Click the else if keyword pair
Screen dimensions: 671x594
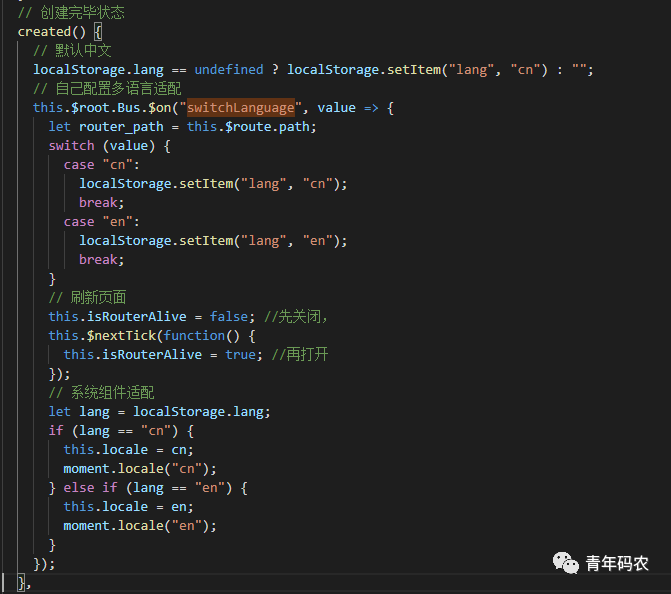(x=90, y=487)
